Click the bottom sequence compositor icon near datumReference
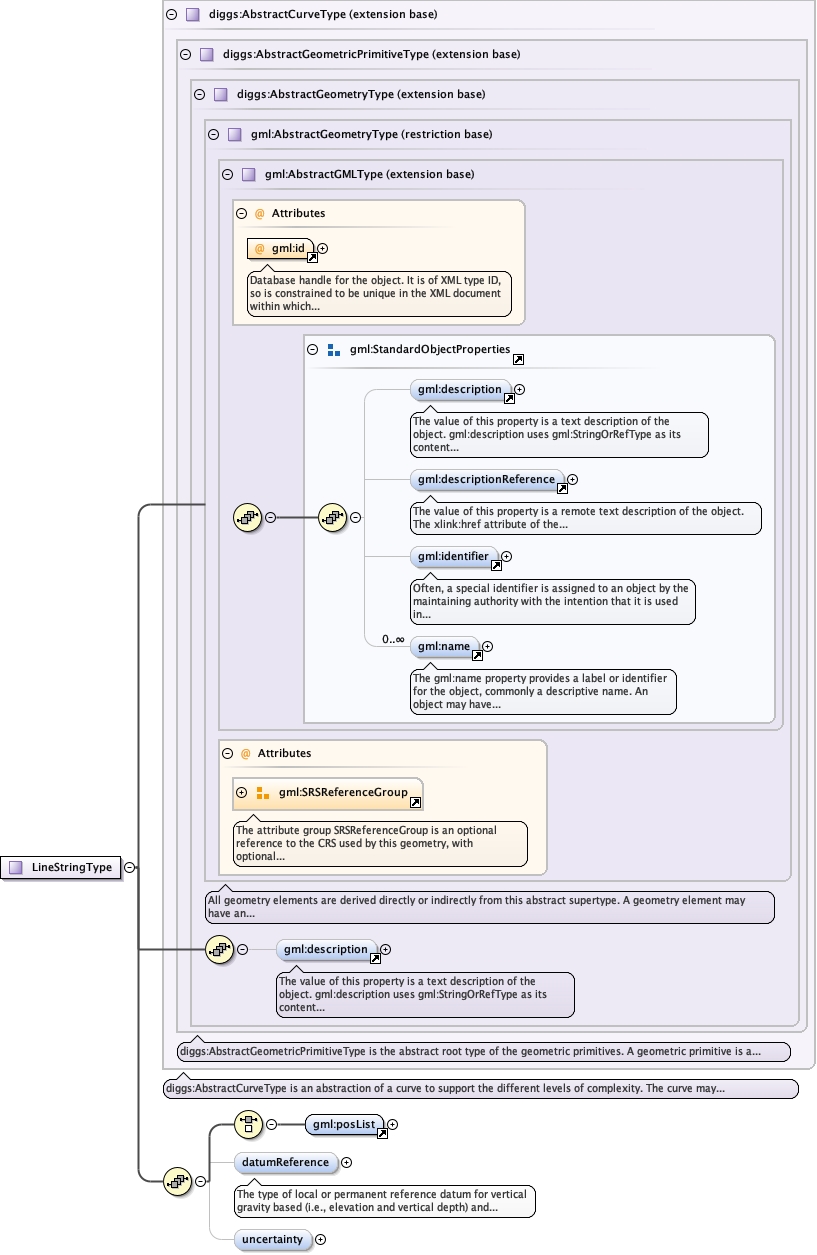 coord(176,1180)
